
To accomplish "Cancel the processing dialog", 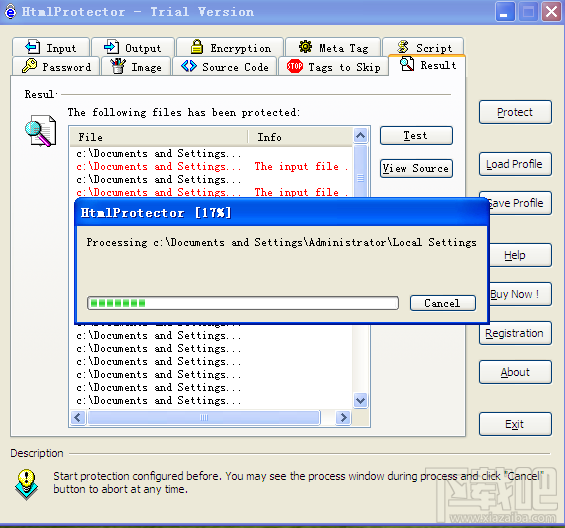I will (x=442, y=303).
